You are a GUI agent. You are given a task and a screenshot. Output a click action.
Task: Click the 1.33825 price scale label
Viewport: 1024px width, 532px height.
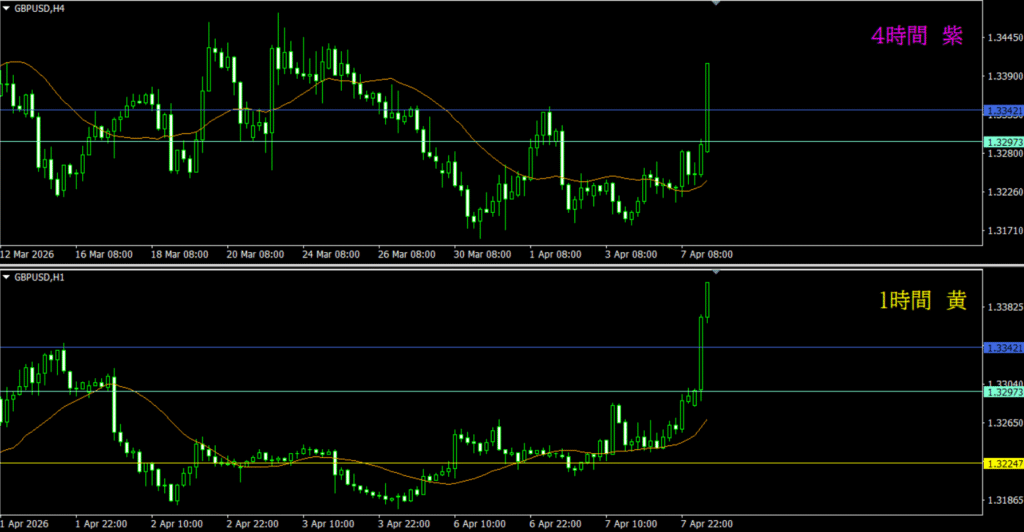[1004, 307]
